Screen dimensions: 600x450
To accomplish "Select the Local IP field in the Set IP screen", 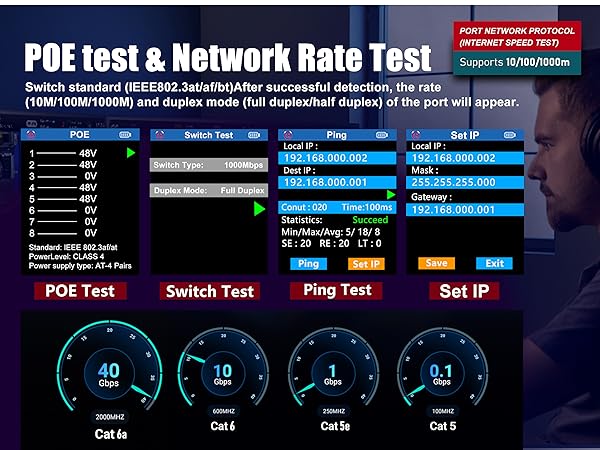I will pos(465,158).
